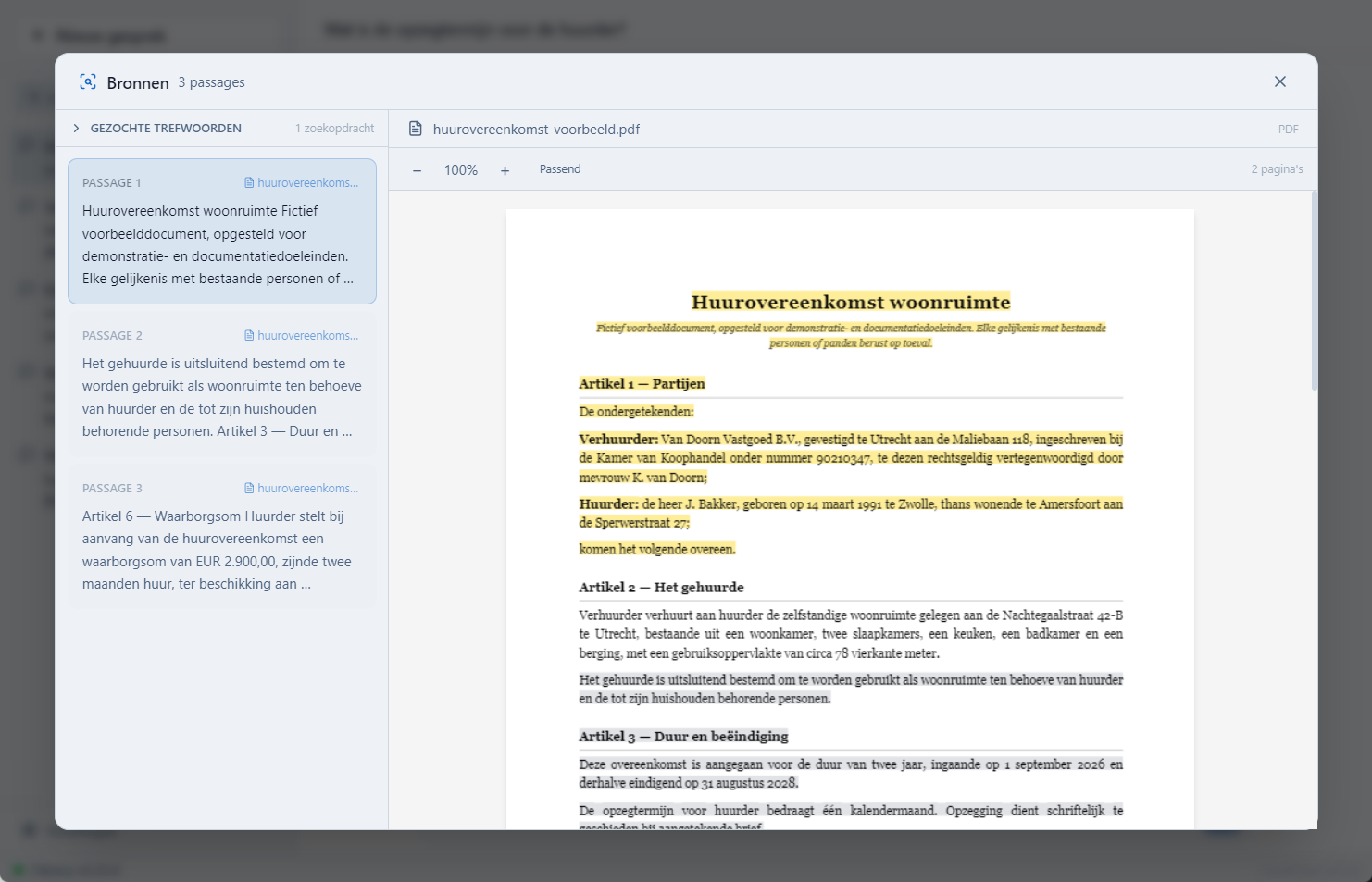Zoom out with the minus button
The image size is (1372, 882).
[418, 170]
